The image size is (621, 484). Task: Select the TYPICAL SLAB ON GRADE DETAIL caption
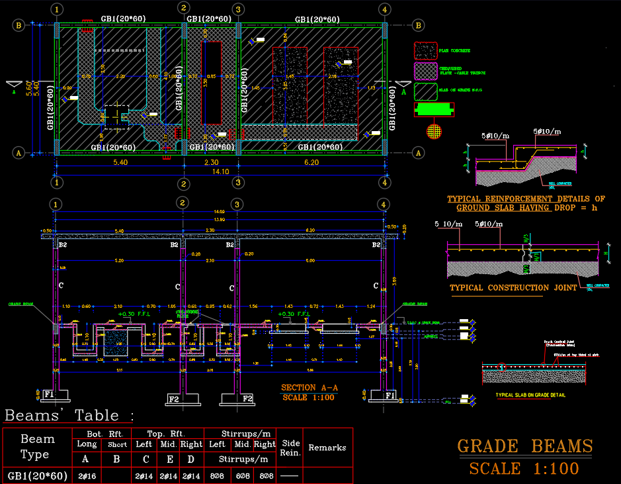[x=530, y=395]
